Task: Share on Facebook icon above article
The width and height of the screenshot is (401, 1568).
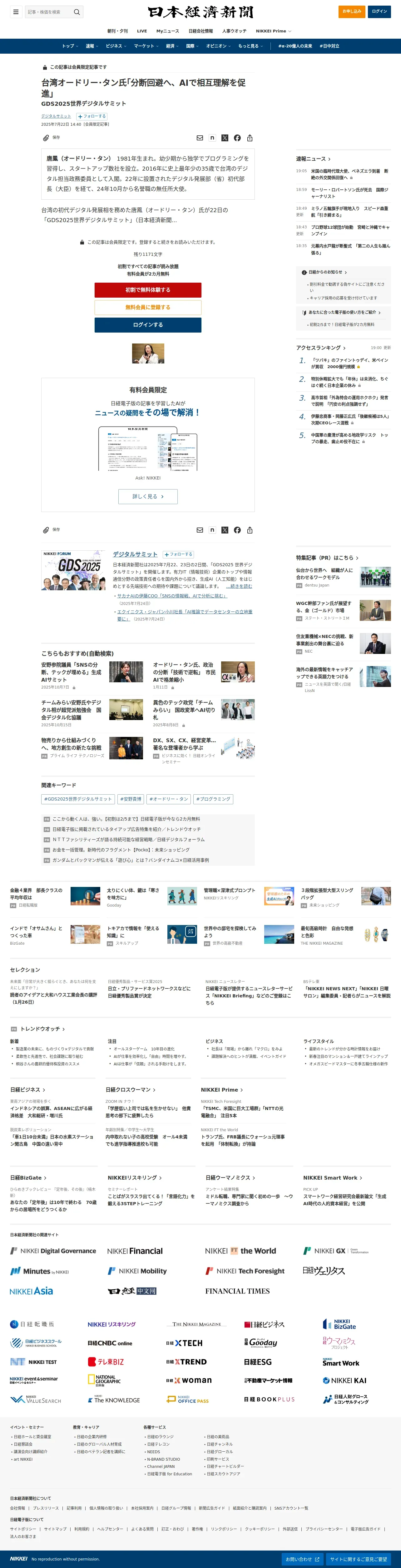Action: pyautogui.click(x=237, y=138)
